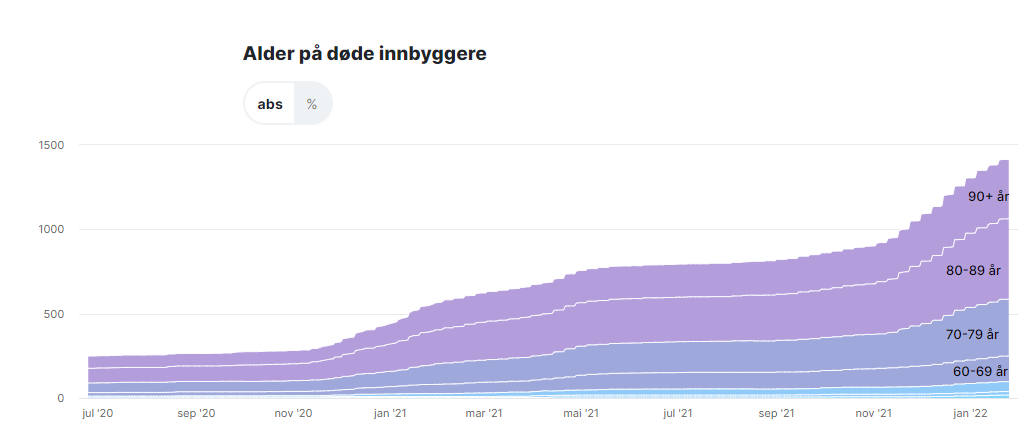Select jul '21 on the time axis

(678, 413)
